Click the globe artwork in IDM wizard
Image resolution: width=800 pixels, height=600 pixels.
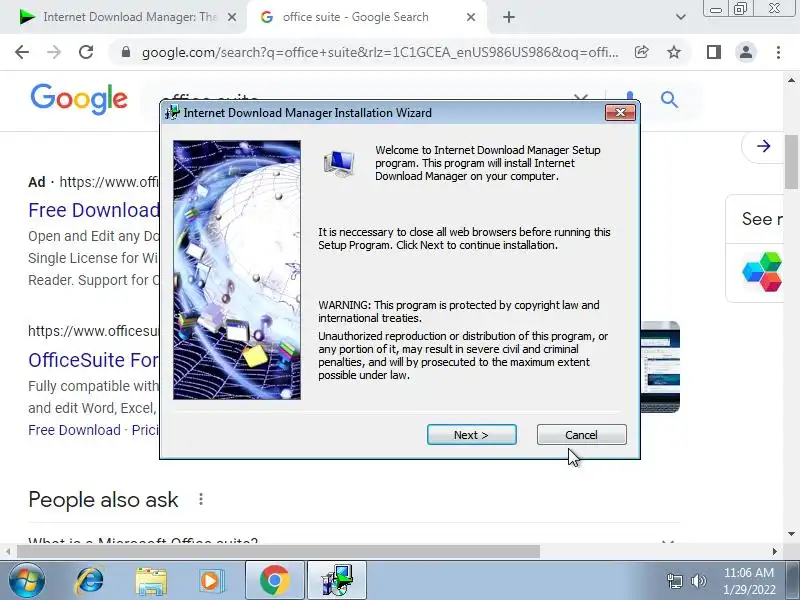(x=237, y=270)
